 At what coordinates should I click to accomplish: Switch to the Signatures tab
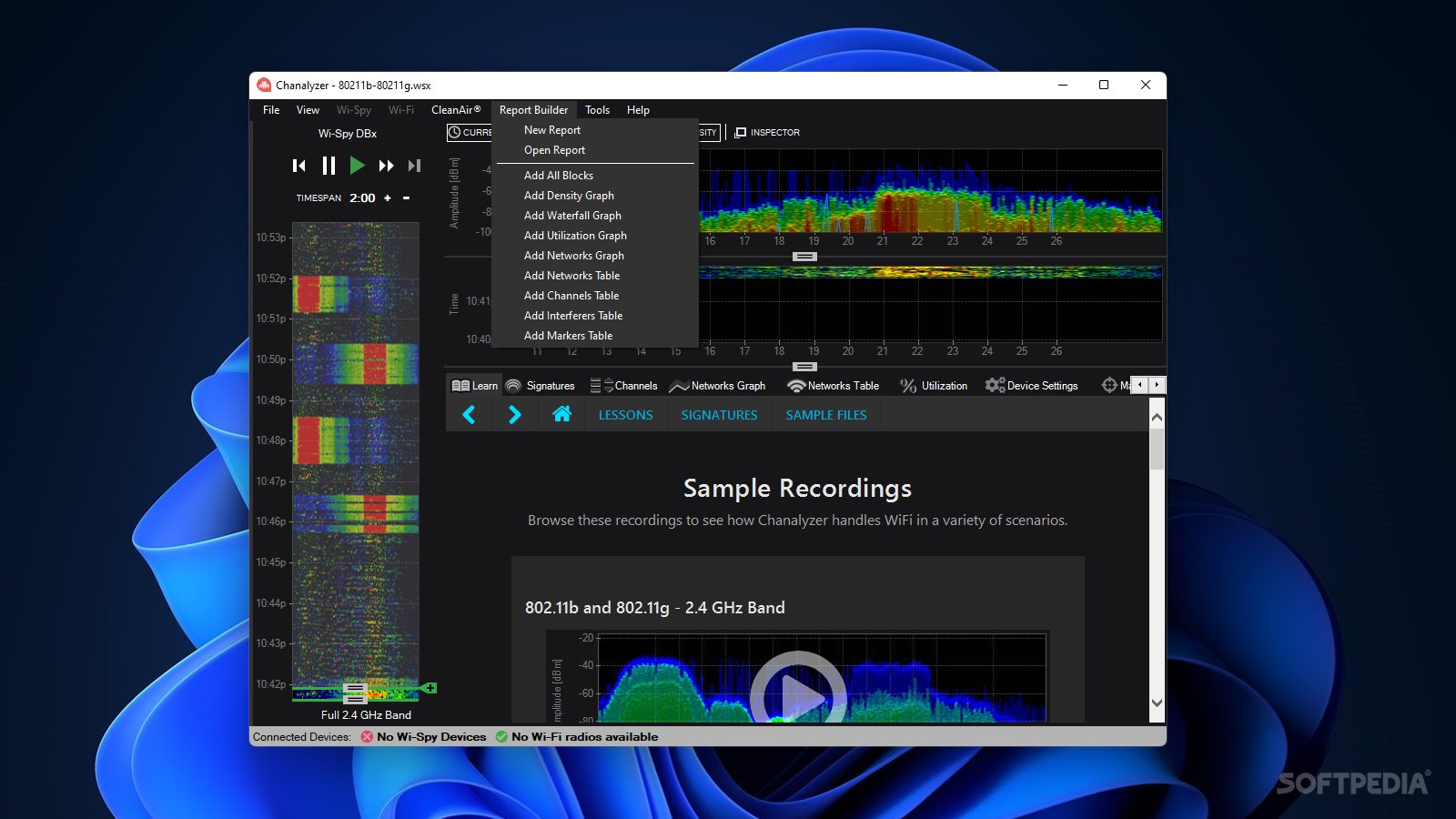click(x=540, y=386)
